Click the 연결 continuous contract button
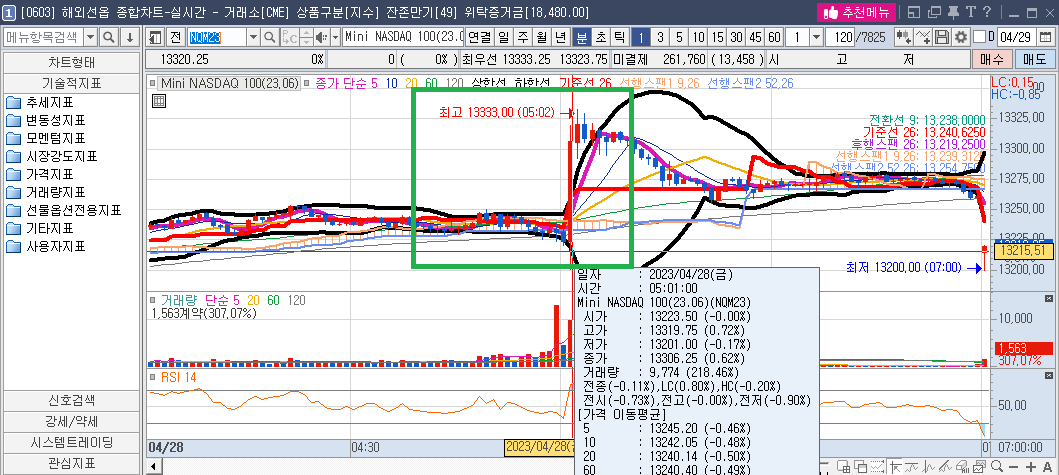This screenshot has width=1059, height=475. [x=480, y=36]
